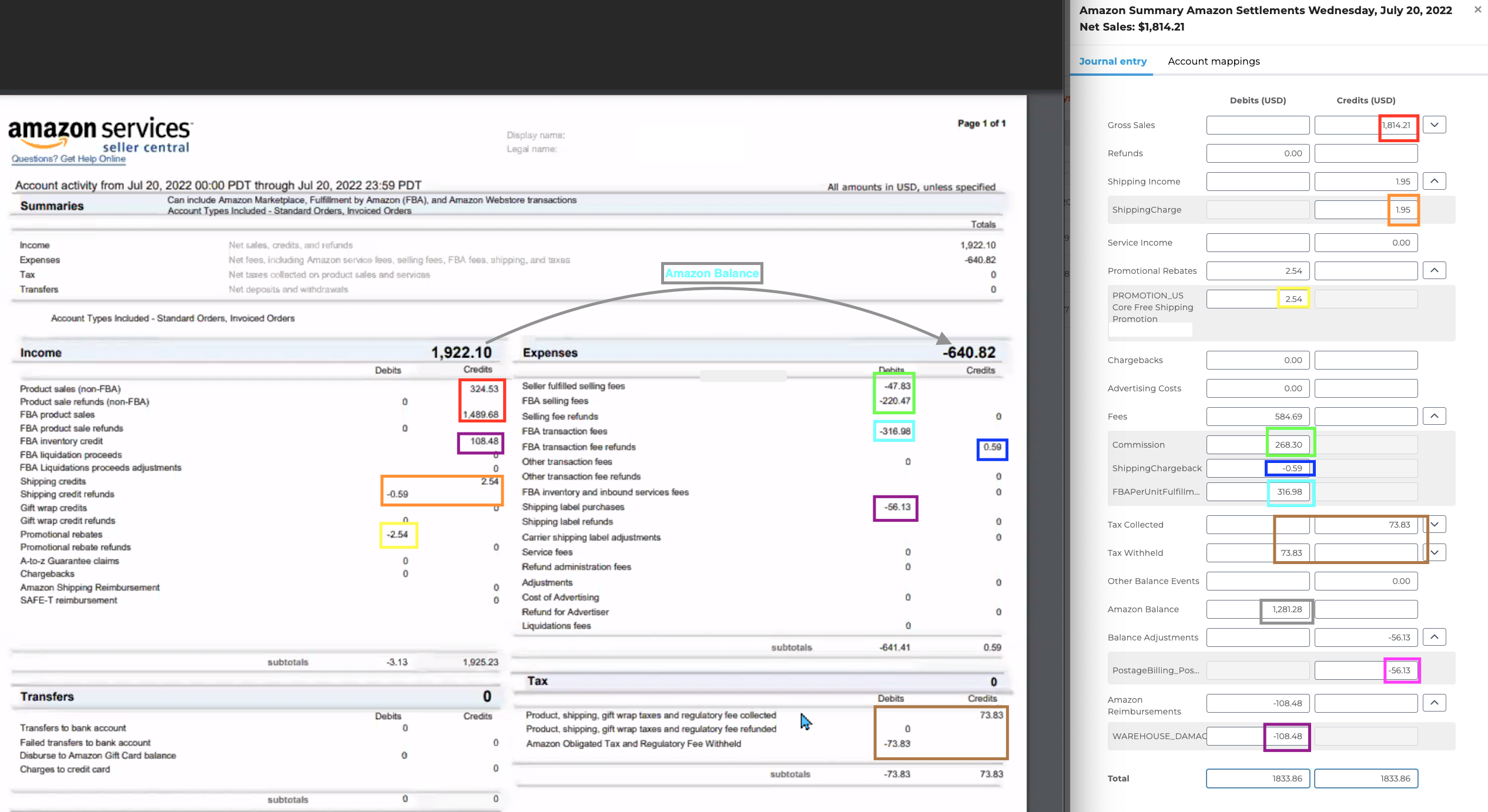The height and width of the screenshot is (812, 1488).
Task: Click the Balance Adjustments credits field
Action: [x=1366, y=637]
